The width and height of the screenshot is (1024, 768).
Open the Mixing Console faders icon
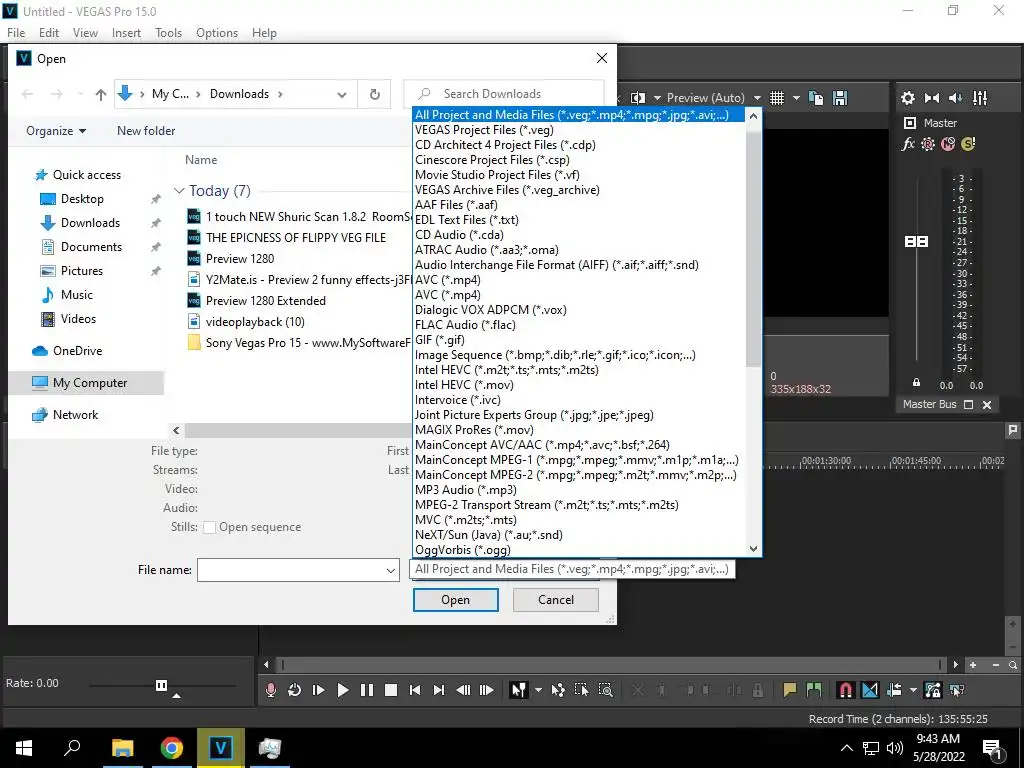980,98
